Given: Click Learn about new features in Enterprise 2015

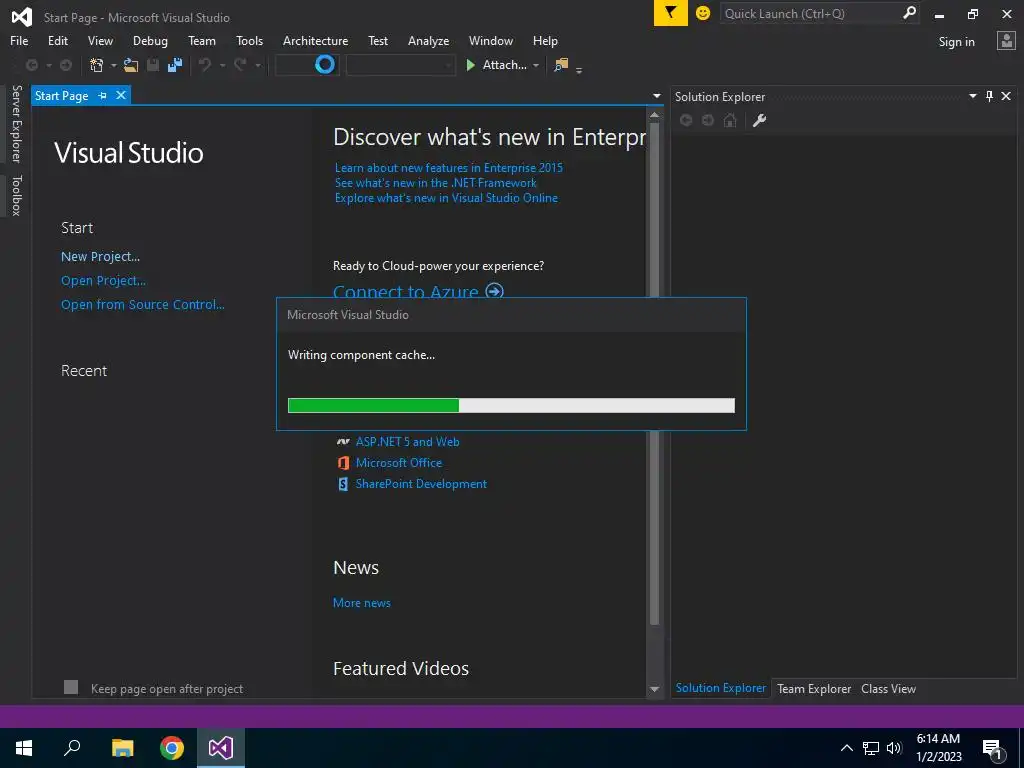Looking at the screenshot, I should pos(449,168).
